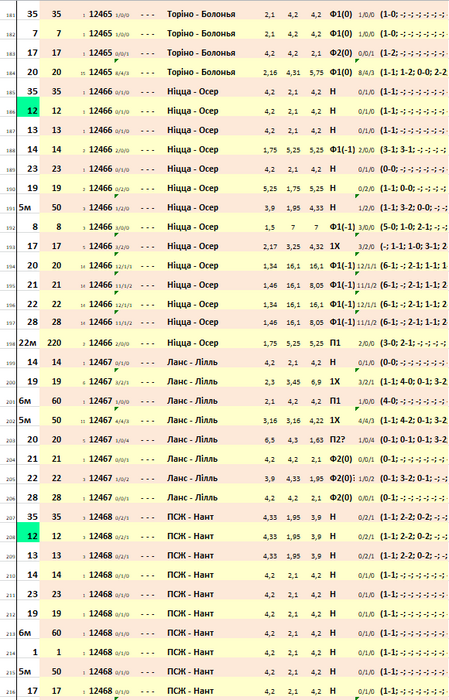Select the 6,5 odds cell in row 203
The image size is (449, 700).
click(x=270, y=440)
